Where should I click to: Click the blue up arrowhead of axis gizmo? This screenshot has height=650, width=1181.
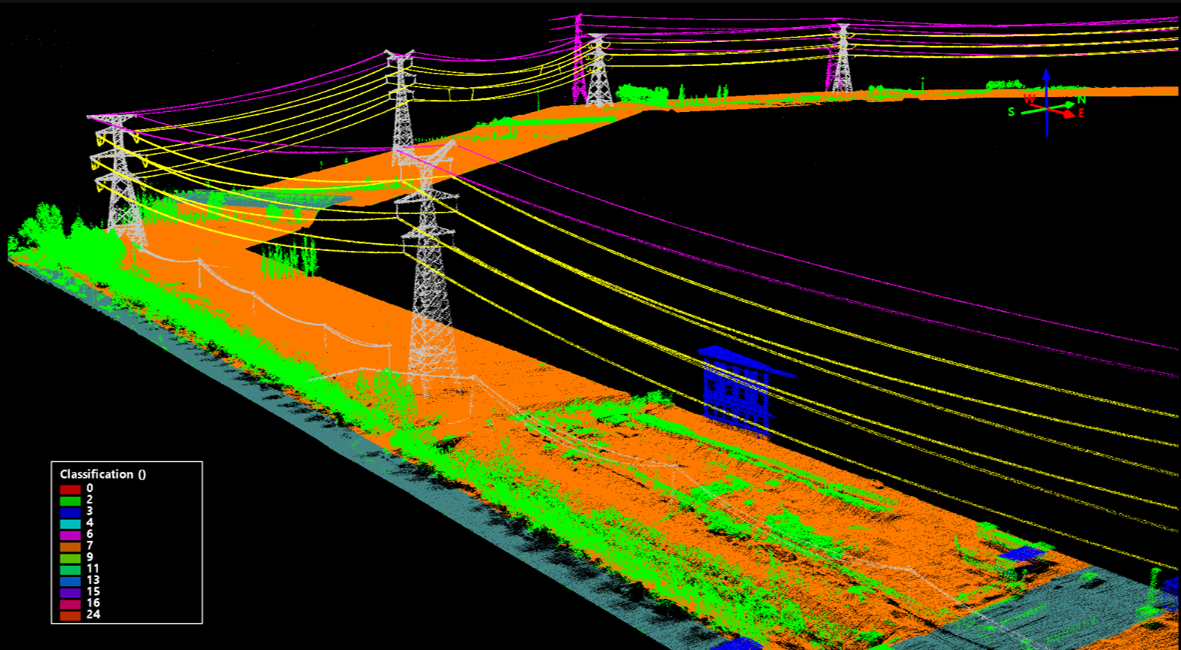[x=1046, y=74]
